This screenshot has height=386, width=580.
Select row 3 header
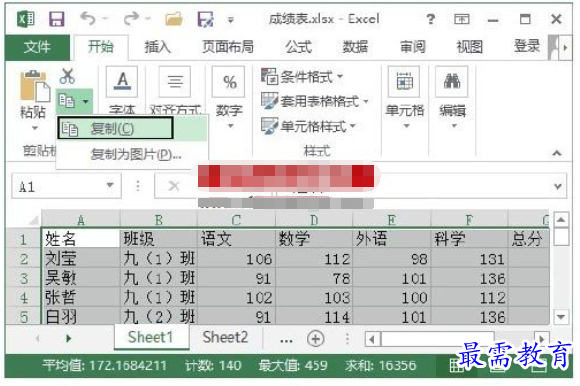click(x=24, y=278)
